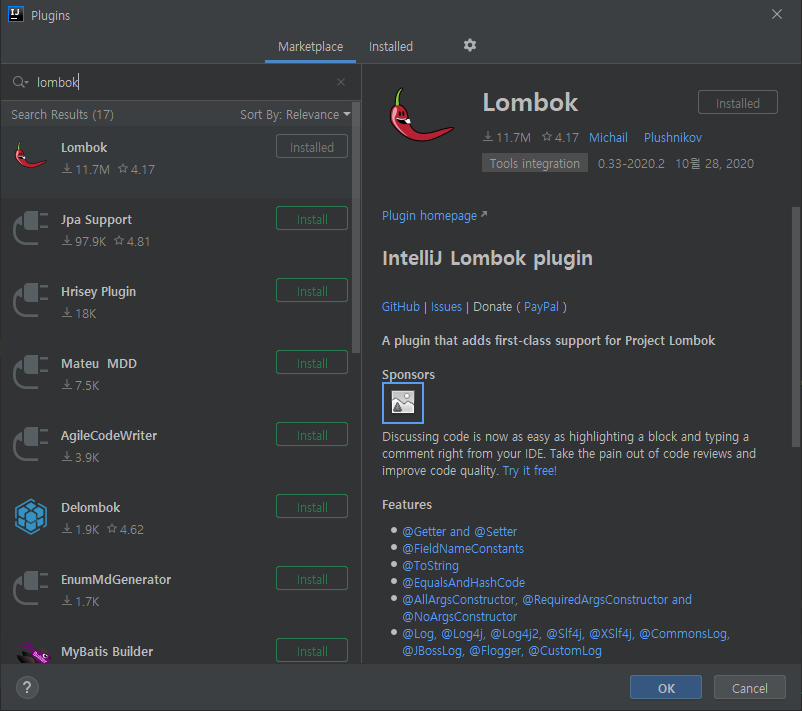Click the IntelliJ Lombok plugin heading
Image resolution: width=802 pixels, height=711 pixels.
(x=487, y=258)
